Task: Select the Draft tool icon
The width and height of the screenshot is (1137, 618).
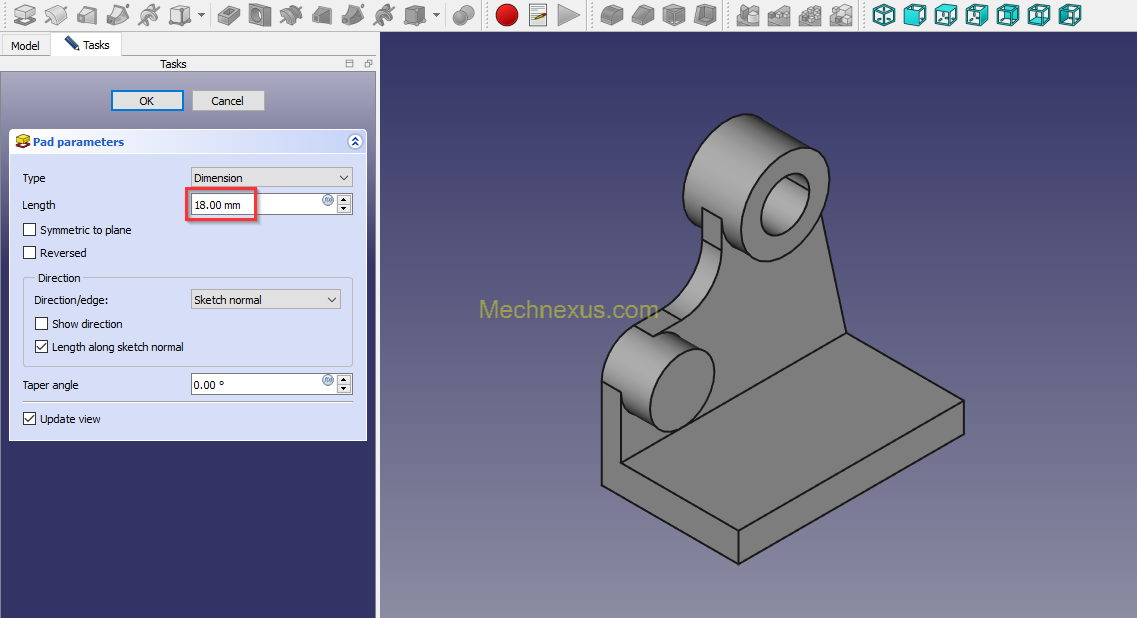Action: tap(674, 15)
